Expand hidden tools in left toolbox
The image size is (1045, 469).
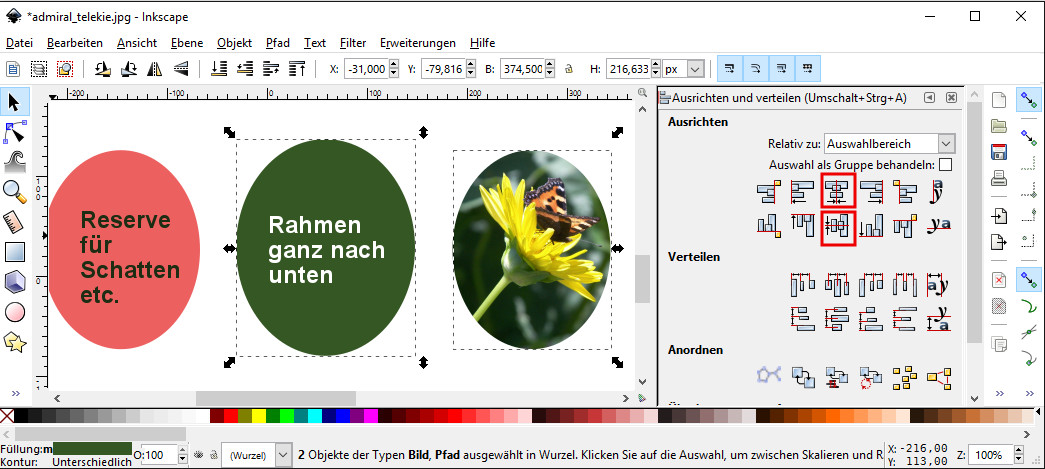click(x=15, y=393)
